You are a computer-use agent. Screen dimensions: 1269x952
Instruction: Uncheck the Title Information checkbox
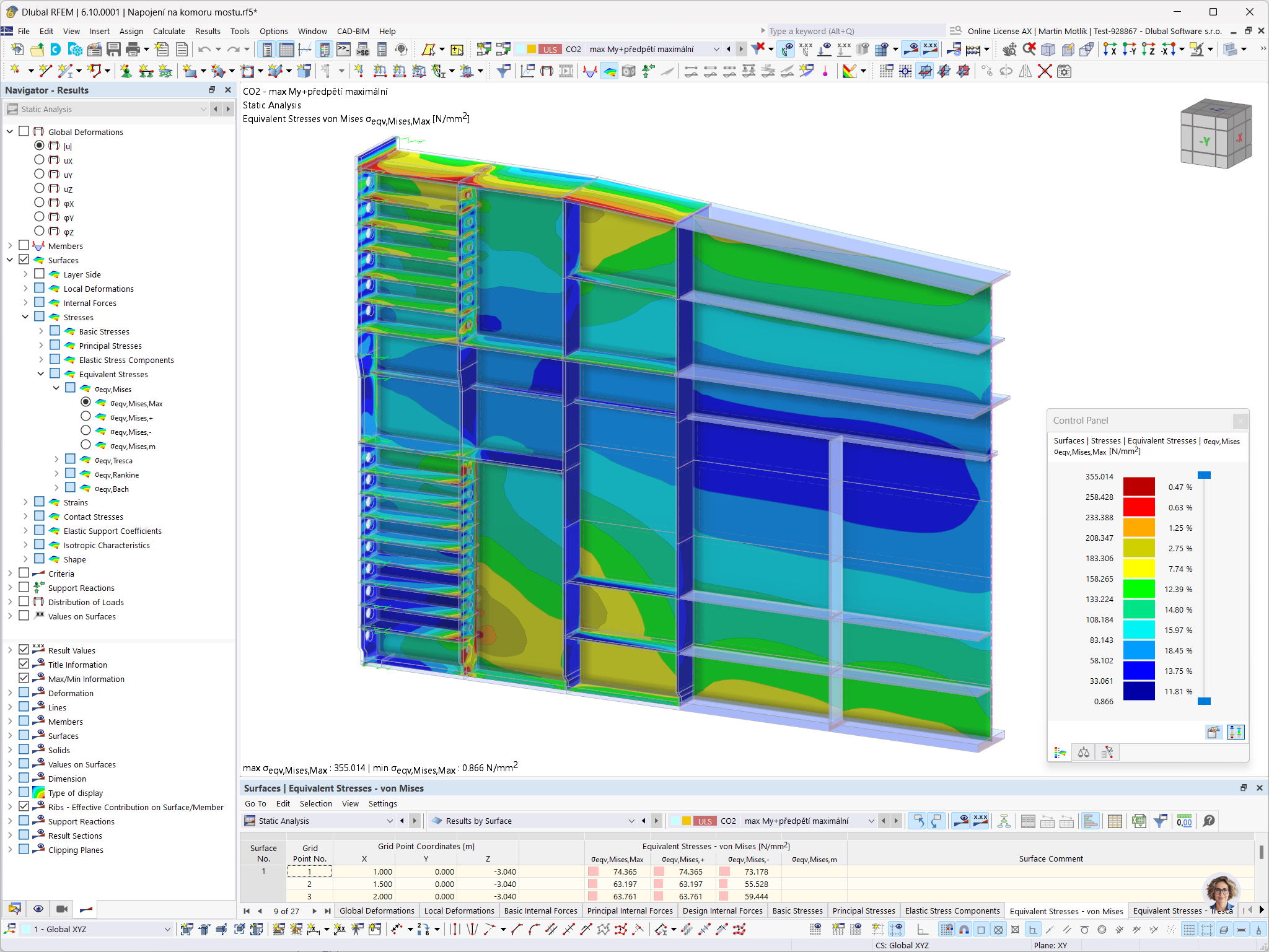click(24, 664)
